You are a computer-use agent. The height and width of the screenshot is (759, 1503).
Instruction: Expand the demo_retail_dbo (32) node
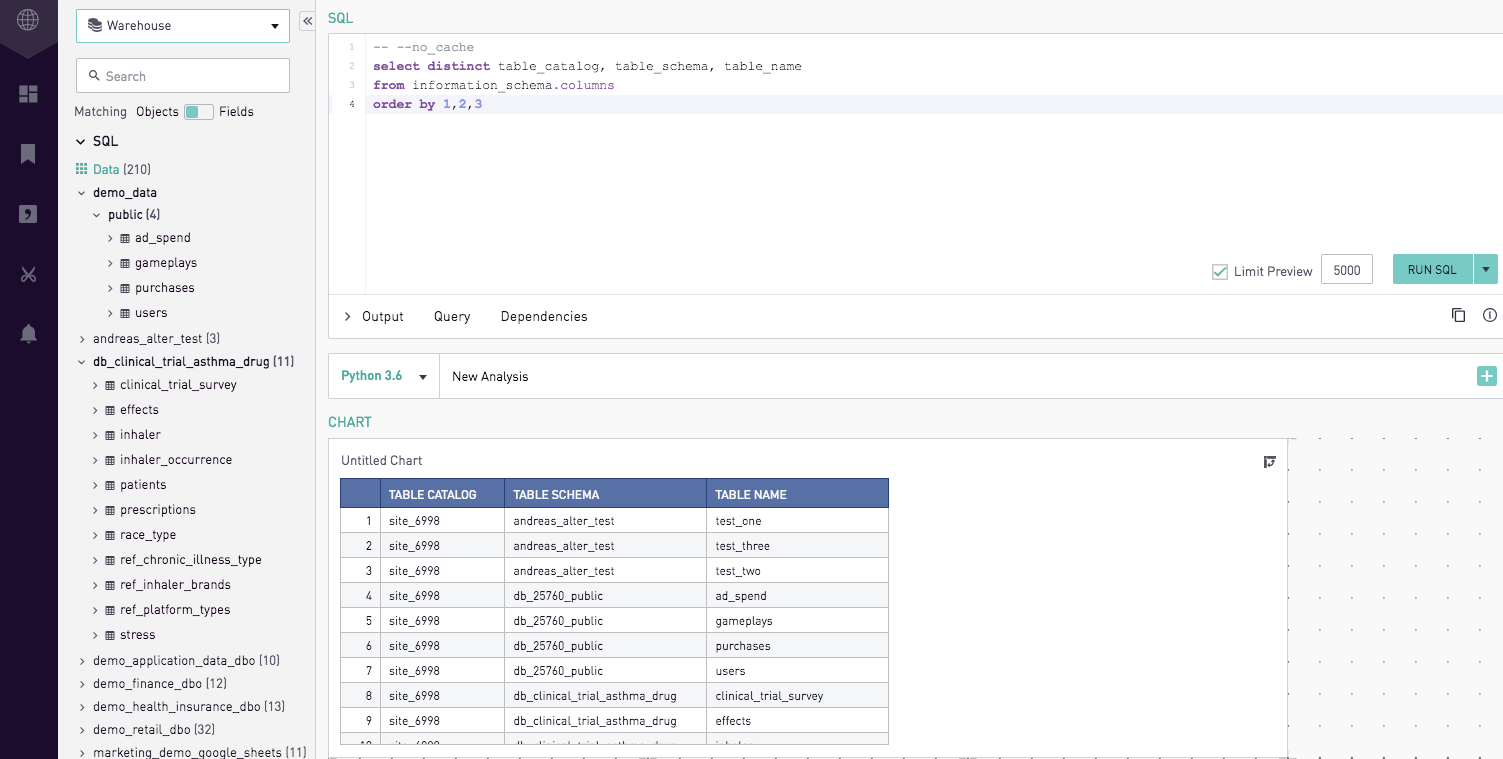coord(82,730)
